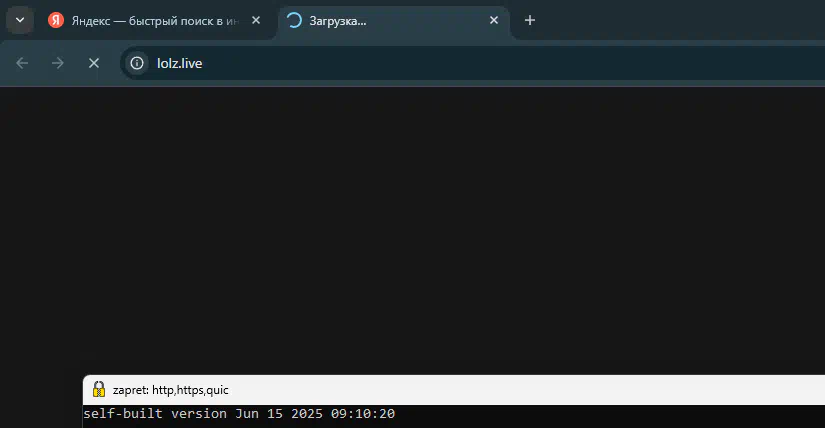The image size is (825, 428).
Task: Close the Загрузка... tab
Action: click(494, 21)
